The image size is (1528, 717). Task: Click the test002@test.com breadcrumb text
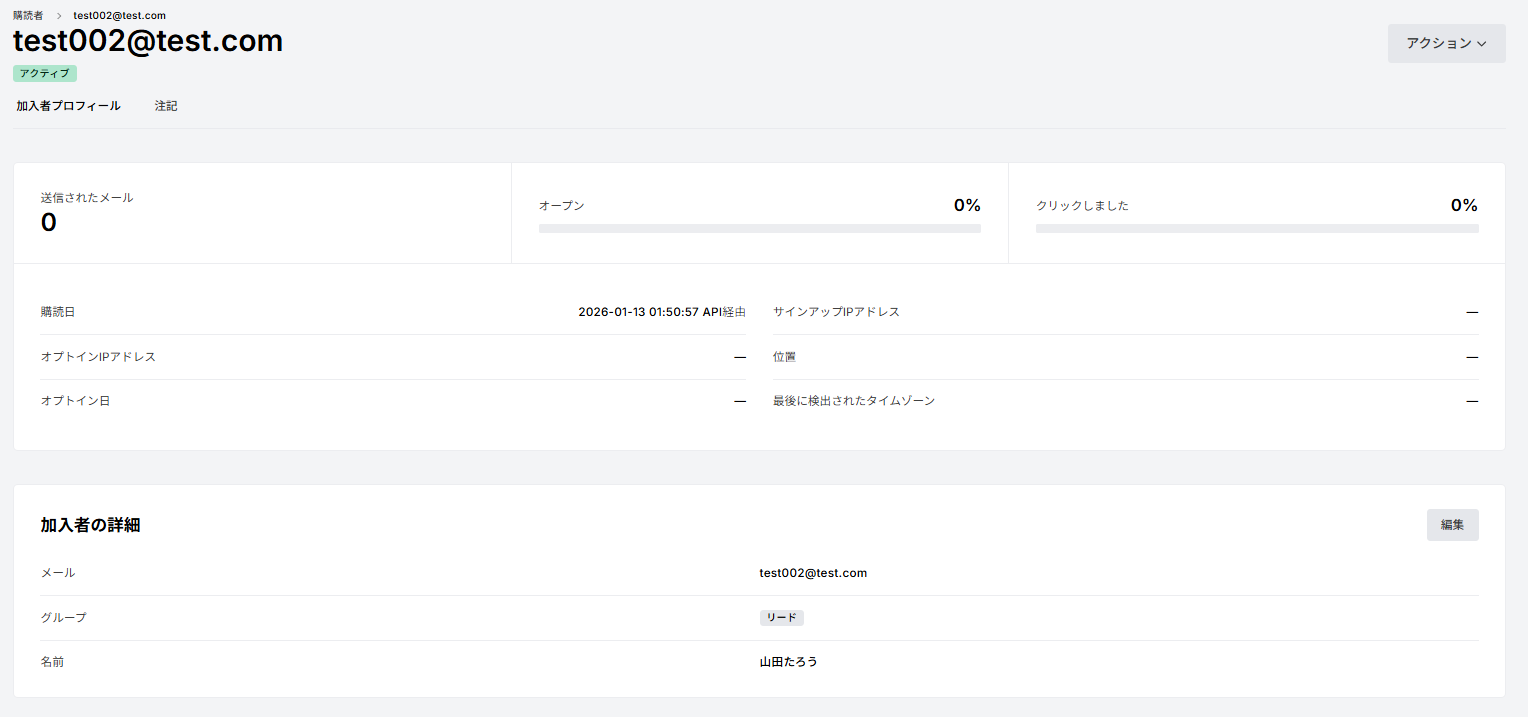[120, 15]
